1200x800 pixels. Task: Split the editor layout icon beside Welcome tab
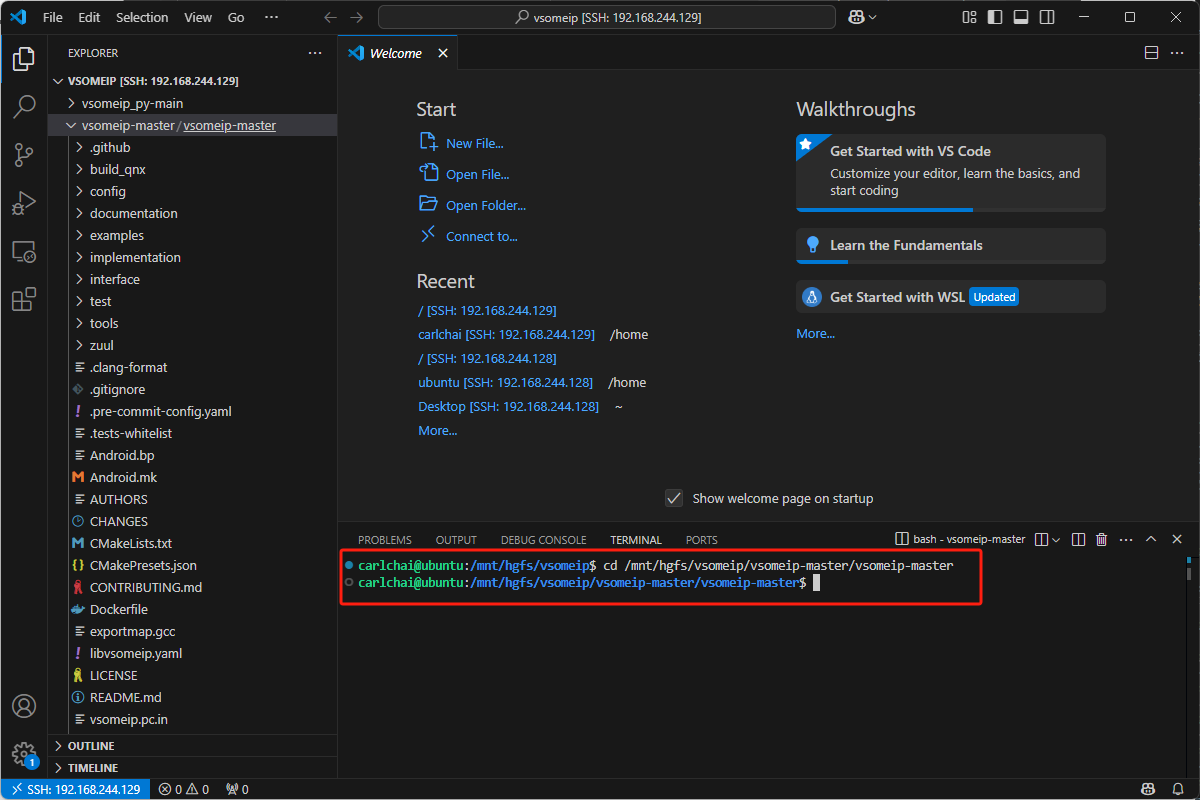[x=1151, y=53]
